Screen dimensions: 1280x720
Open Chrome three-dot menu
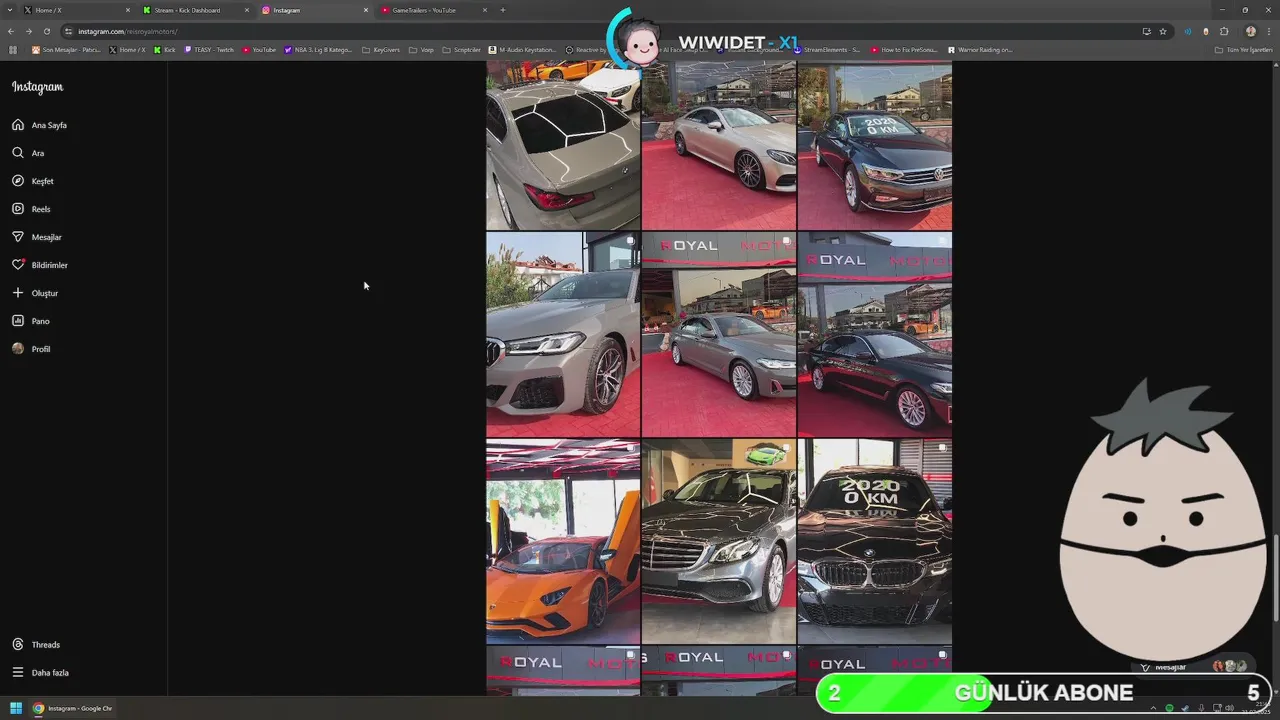coord(1268,31)
